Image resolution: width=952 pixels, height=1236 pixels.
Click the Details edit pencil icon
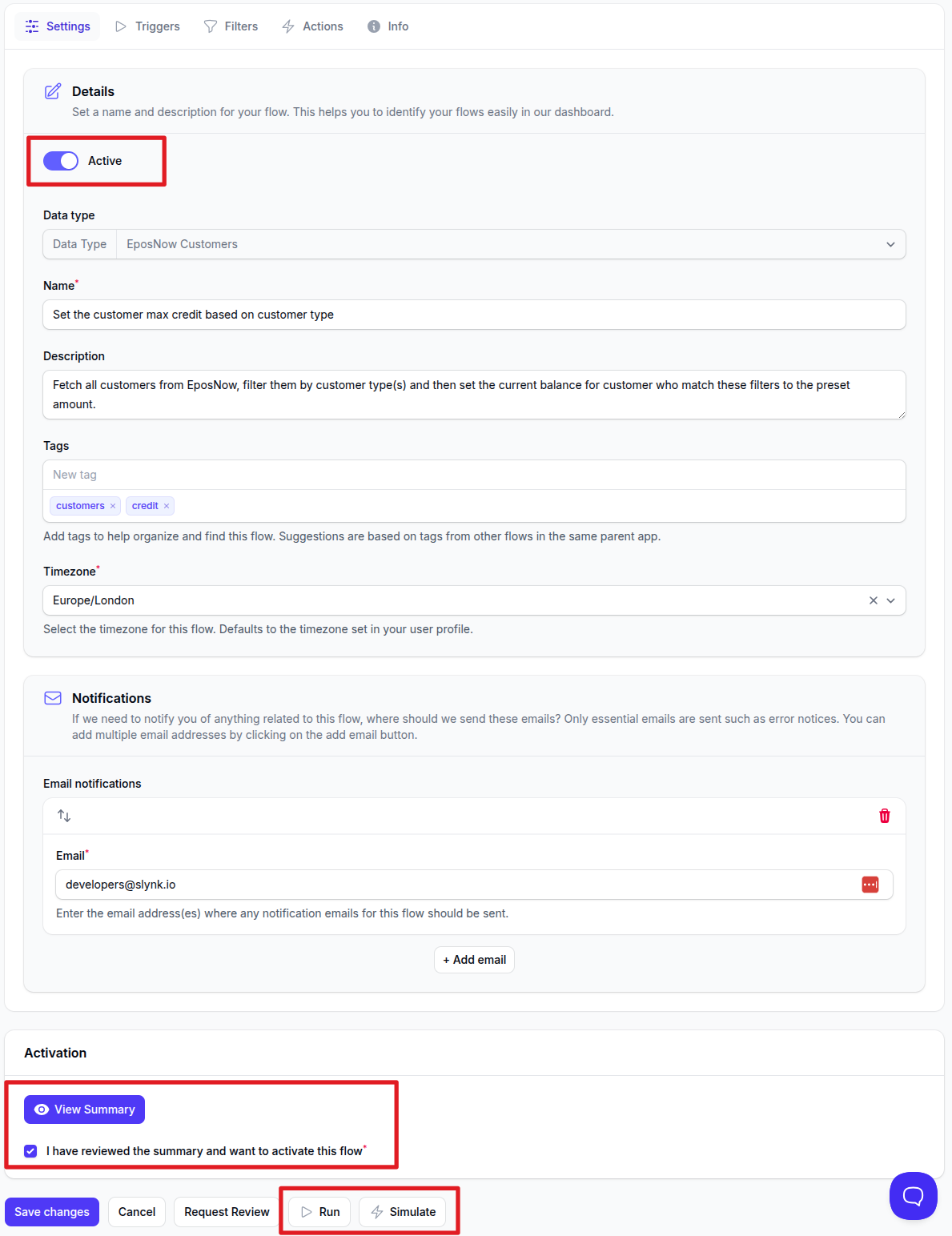click(x=53, y=91)
